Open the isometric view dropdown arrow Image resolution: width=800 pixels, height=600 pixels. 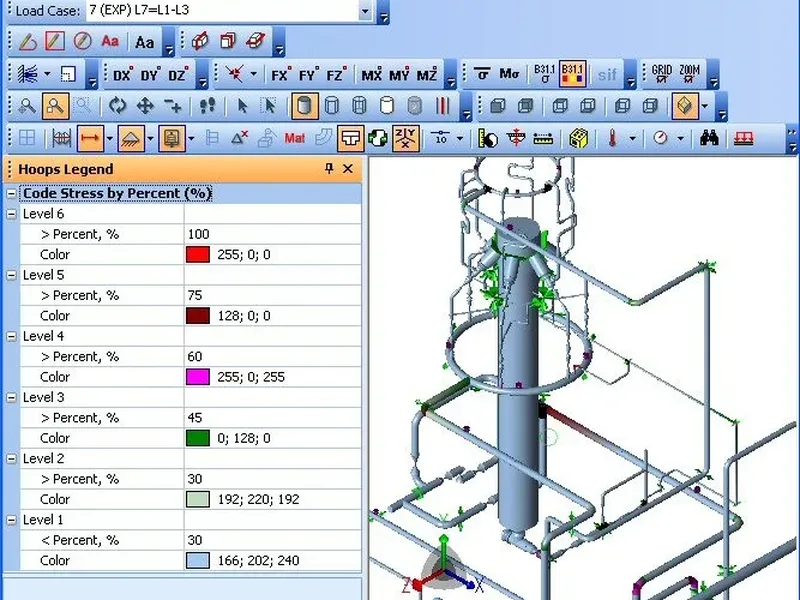706,106
